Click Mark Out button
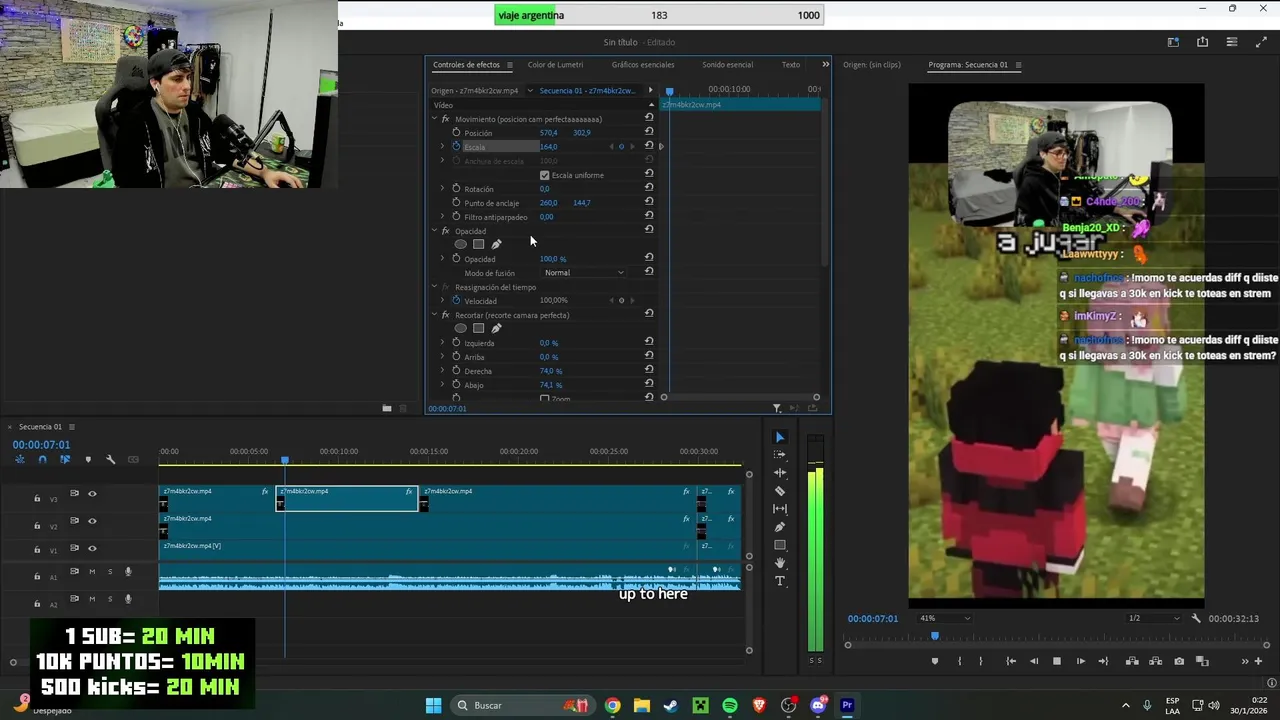This screenshot has height=720, width=1280. click(980, 661)
